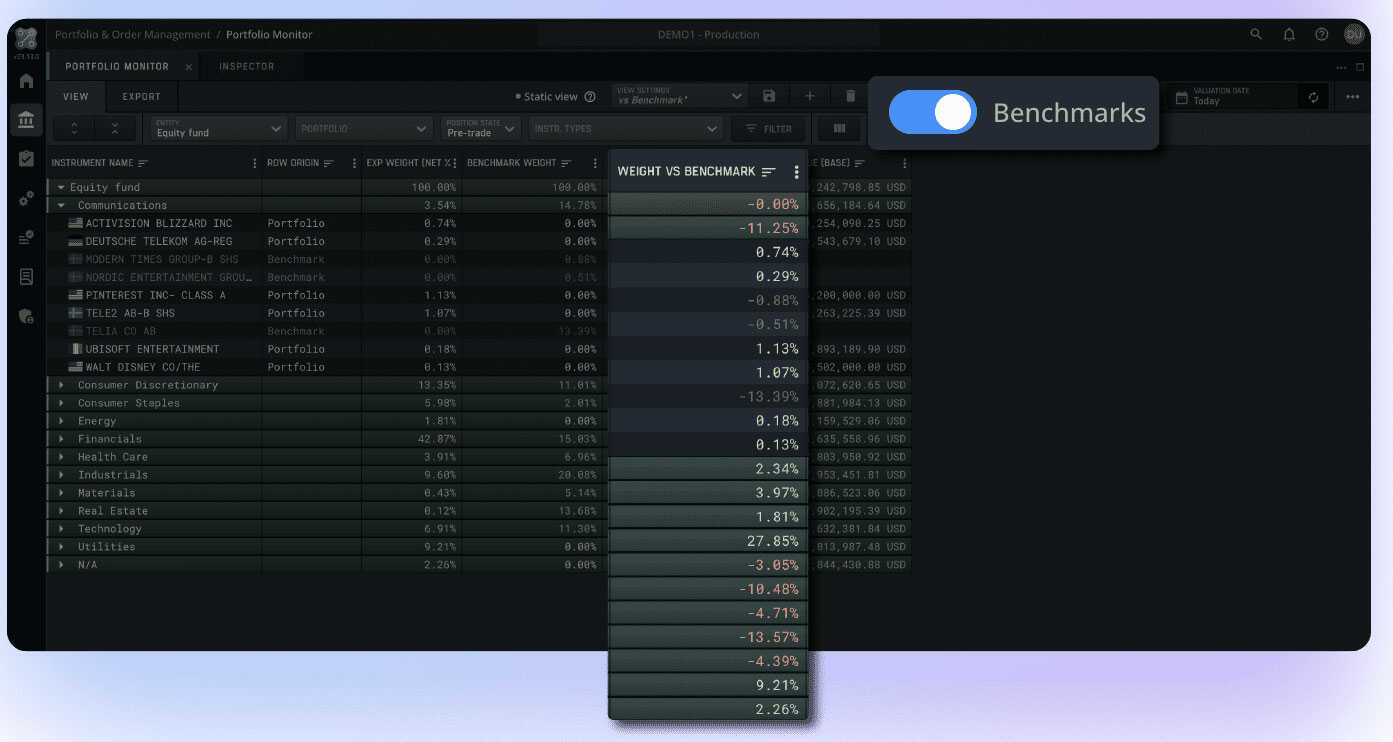Viewport: 1393px width, 742px height.
Task: Click the shield lock sidebar icon
Action: coord(26,316)
